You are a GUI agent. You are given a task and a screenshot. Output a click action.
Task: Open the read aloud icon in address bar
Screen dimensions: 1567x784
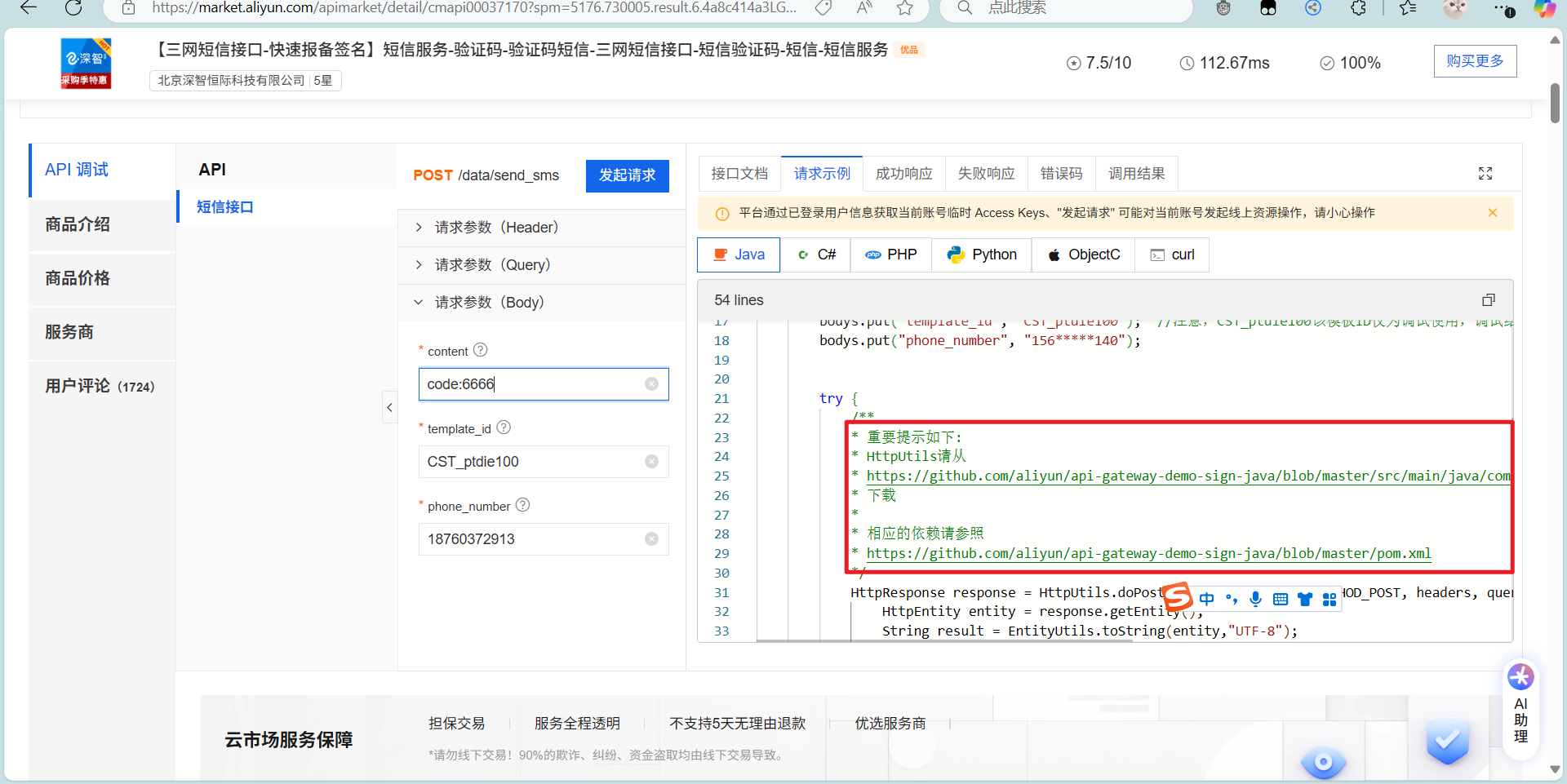pos(864,7)
